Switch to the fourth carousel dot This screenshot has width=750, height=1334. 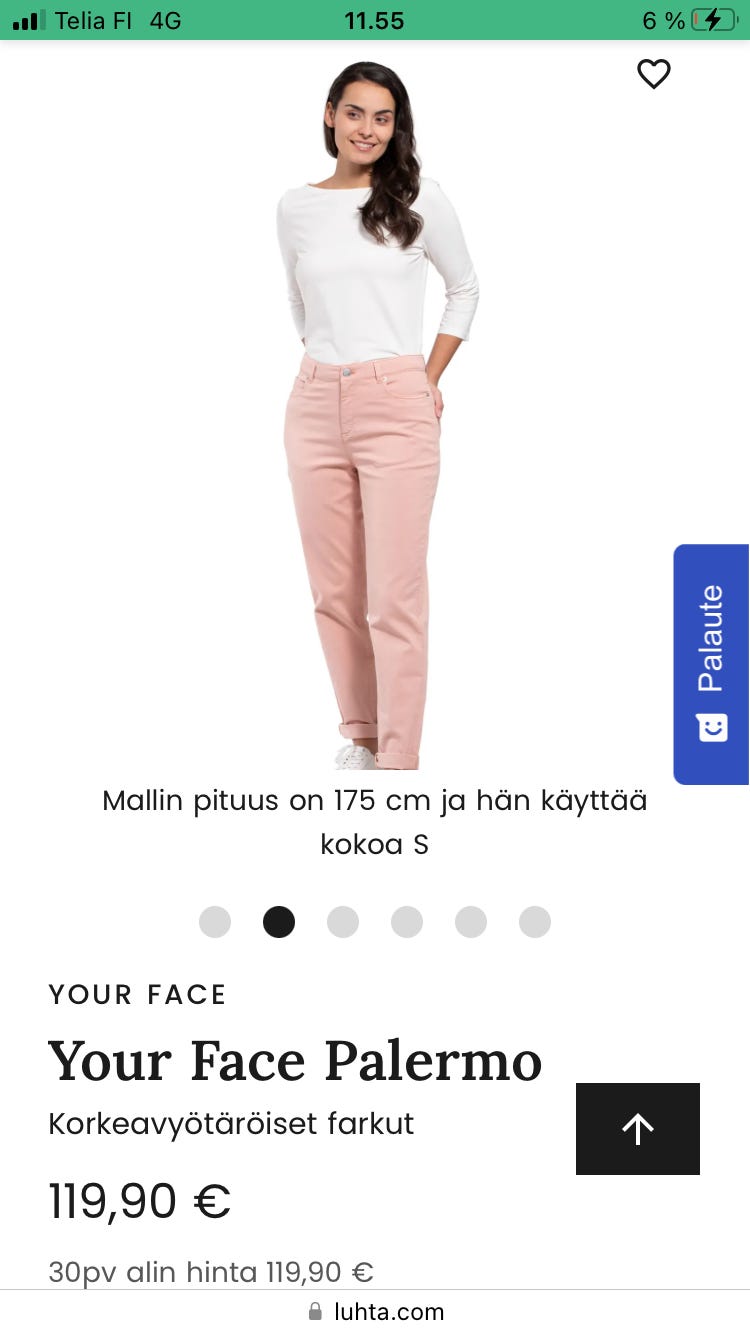coord(407,922)
